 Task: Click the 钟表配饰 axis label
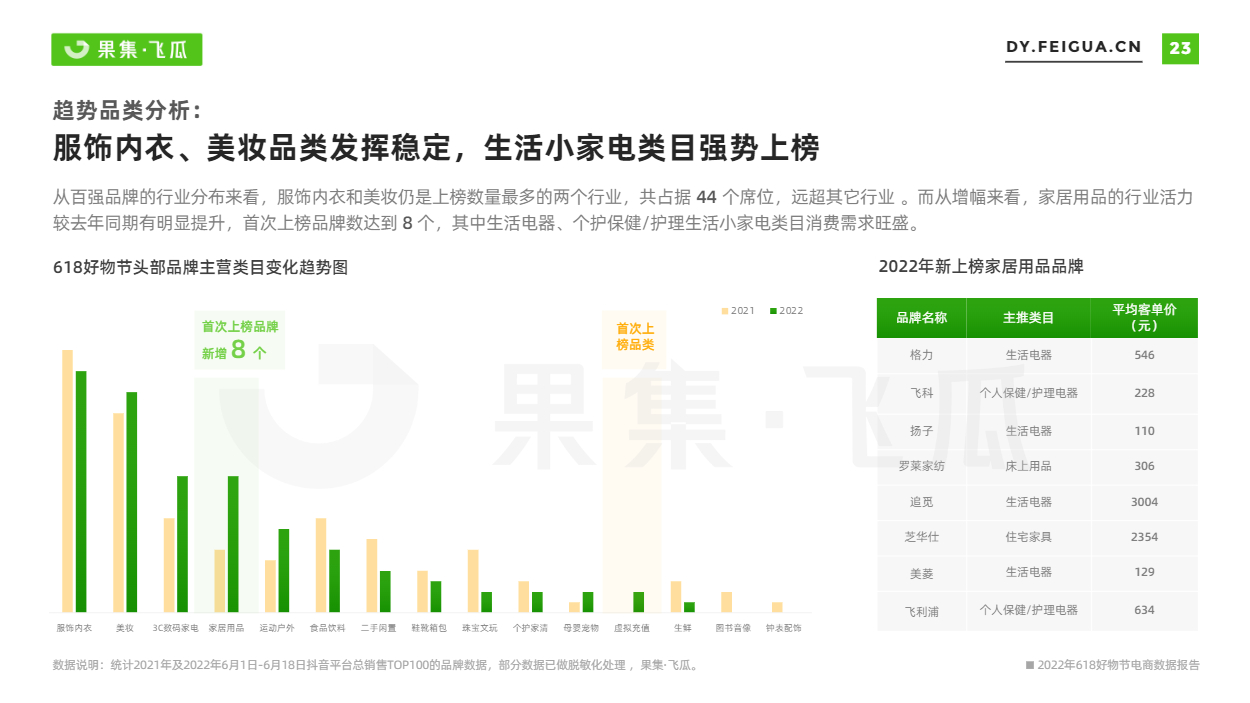coord(783,628)
